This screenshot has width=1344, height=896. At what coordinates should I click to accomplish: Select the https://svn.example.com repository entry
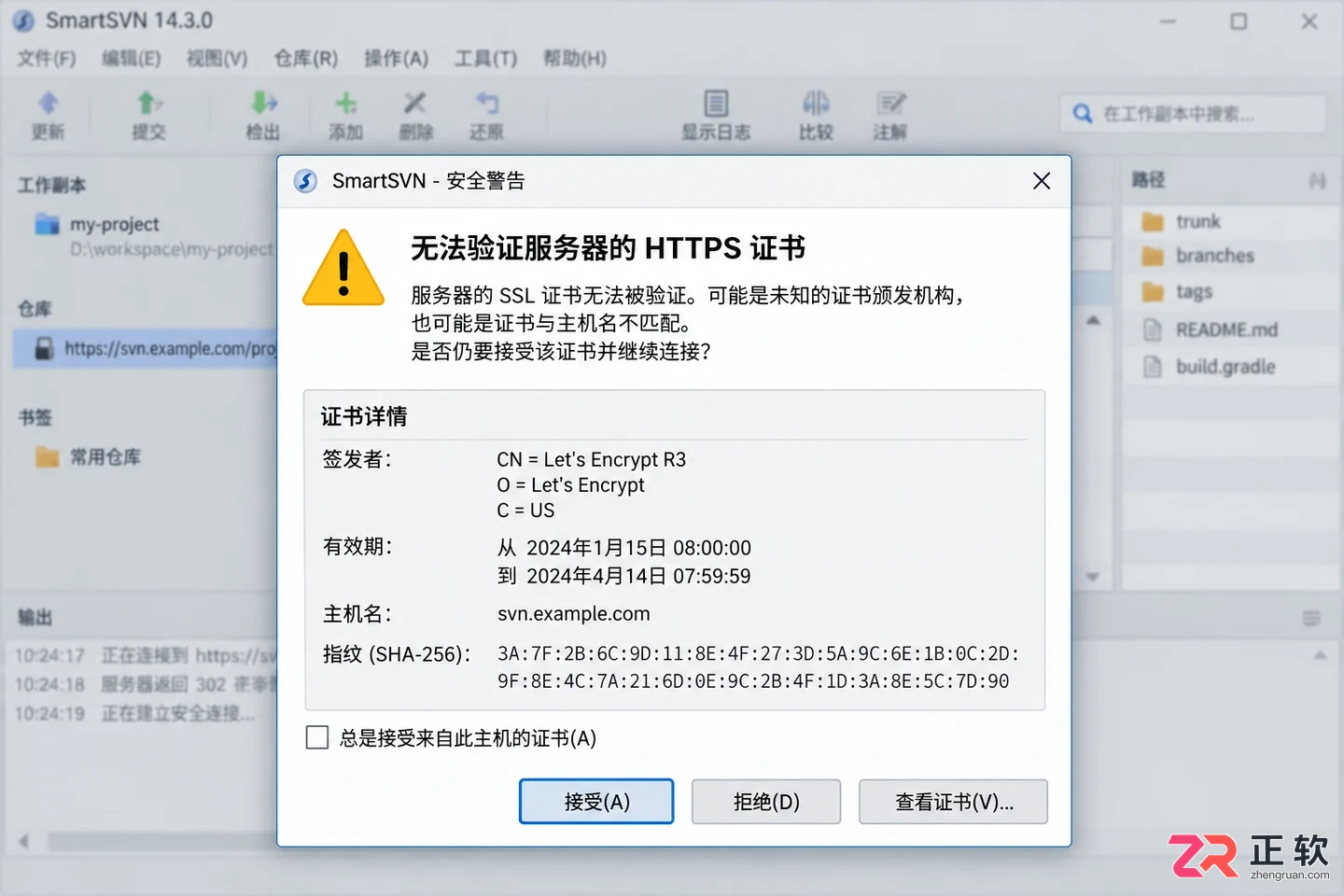(x=147, y=349)
